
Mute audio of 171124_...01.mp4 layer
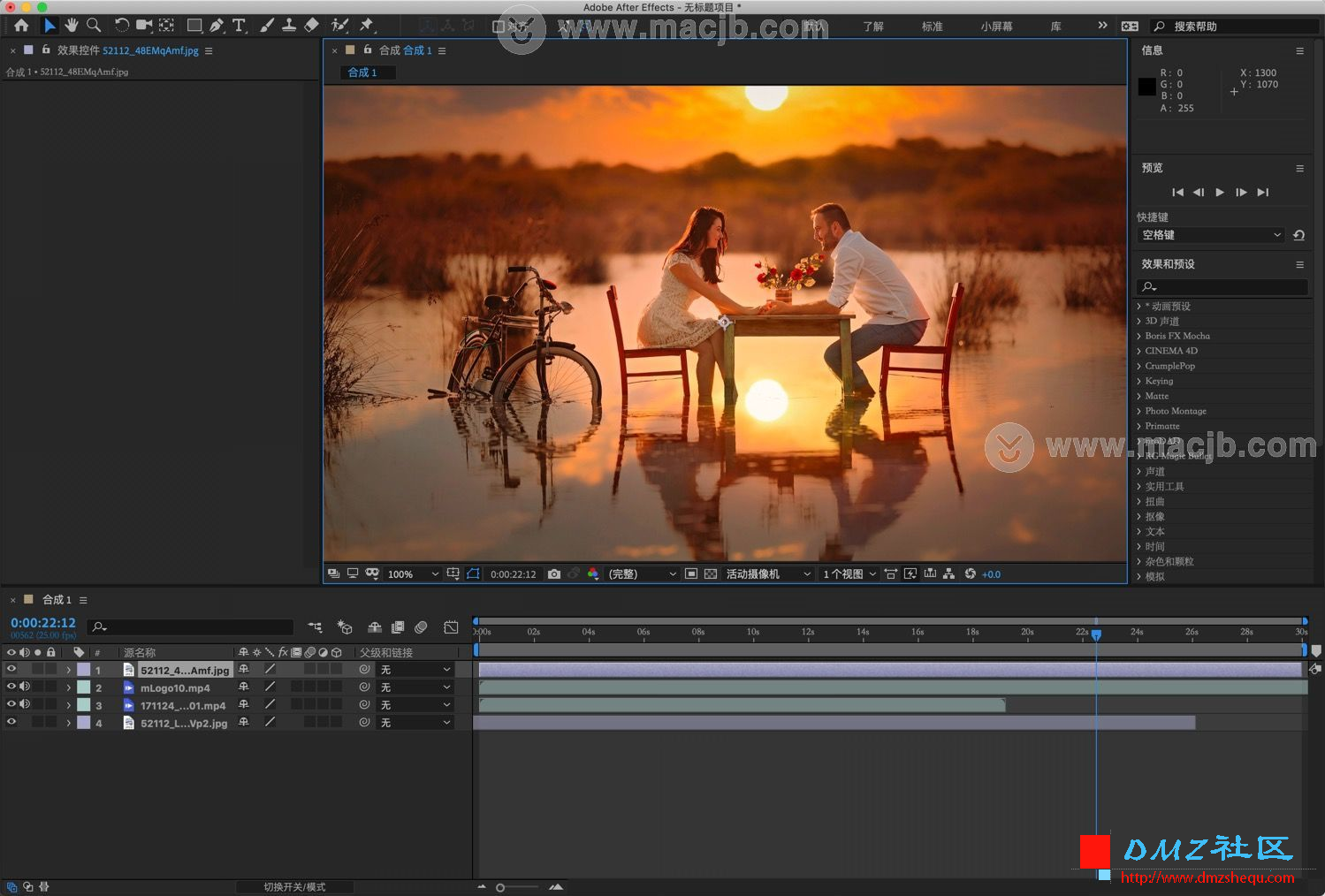click(x=25, y=705)
